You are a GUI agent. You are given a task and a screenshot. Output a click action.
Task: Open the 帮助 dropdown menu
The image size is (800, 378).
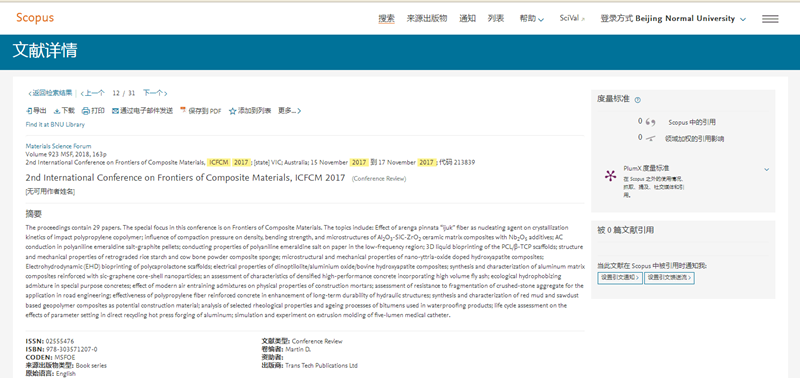click(x=532, y=19)
